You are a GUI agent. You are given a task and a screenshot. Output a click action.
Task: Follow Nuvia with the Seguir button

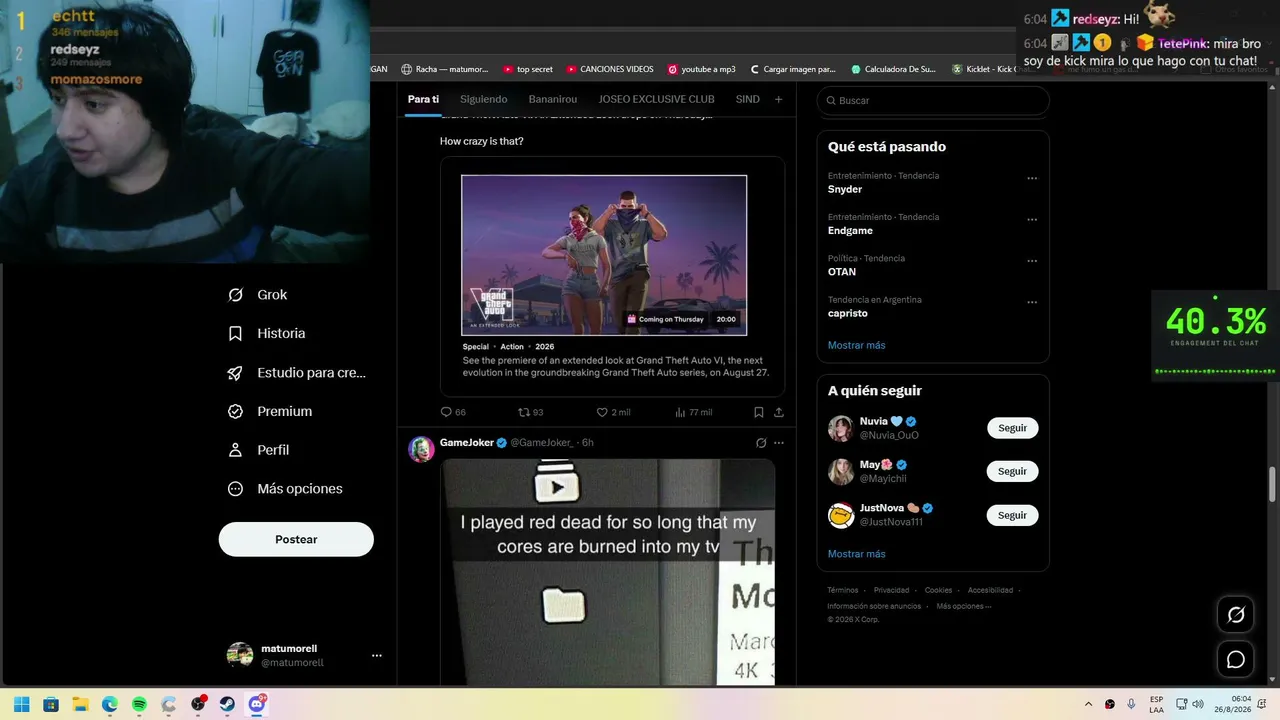click(1012, 428)
